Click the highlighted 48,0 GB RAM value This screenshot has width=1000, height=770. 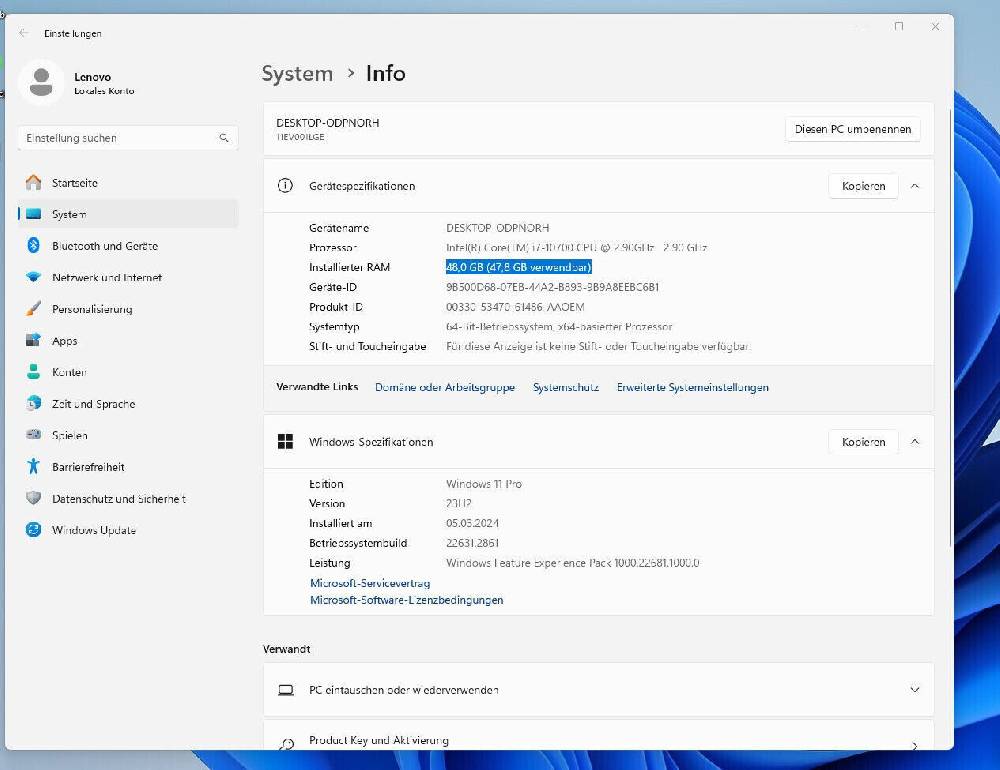[518, 267]
